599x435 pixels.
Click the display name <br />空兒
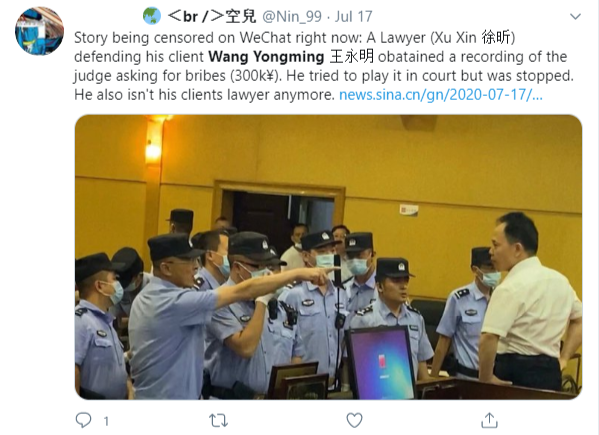(212, 16)
